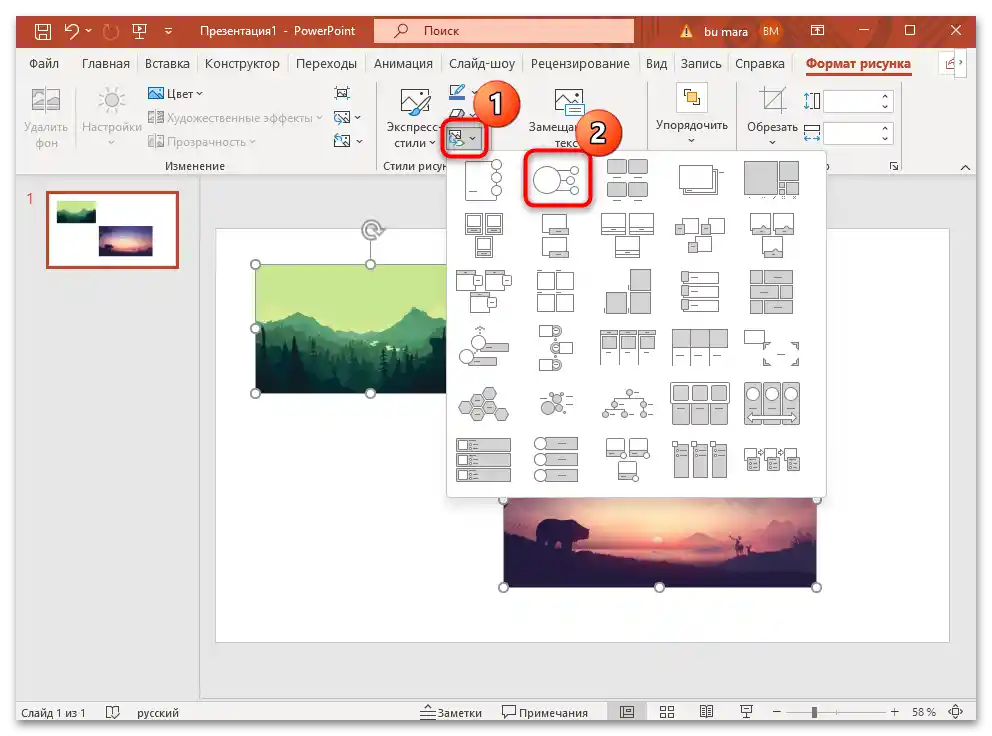Select slide 1 thumbnail in the slide panel
The height and width of the screenshot is (736, 992).
(110, 230)
